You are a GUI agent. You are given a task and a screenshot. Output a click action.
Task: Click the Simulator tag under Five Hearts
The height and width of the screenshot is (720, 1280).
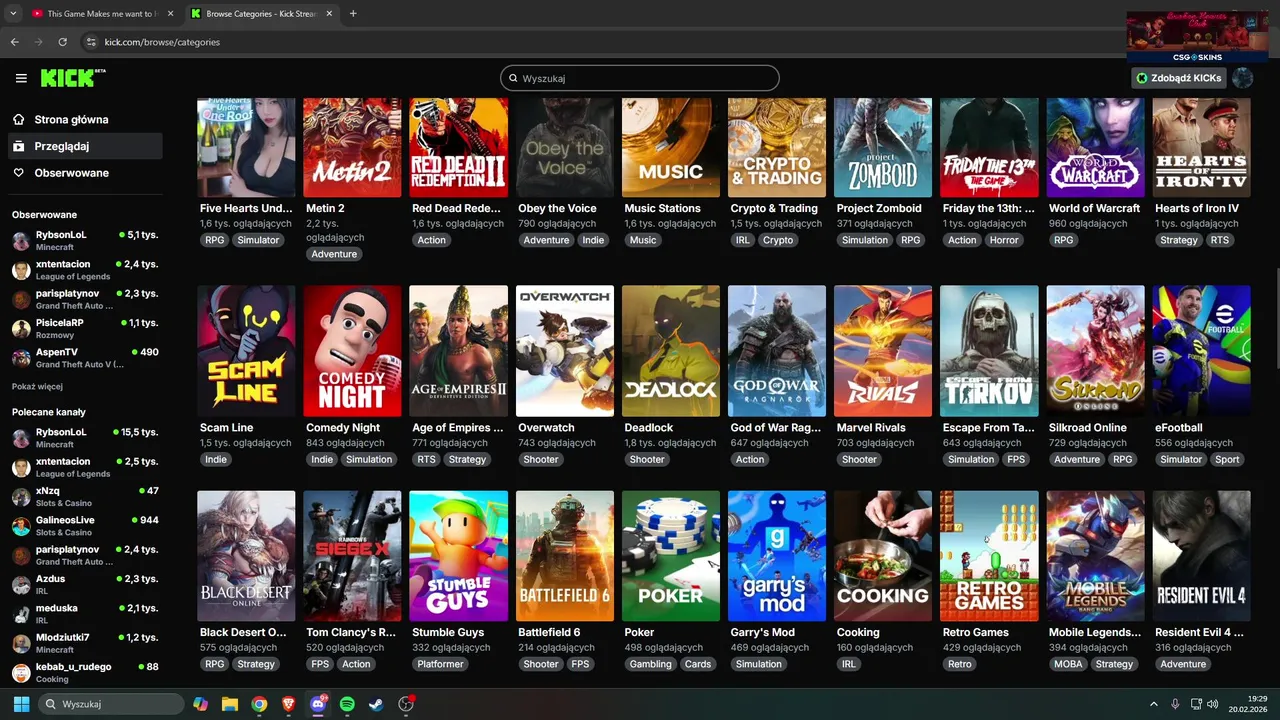pyautogui.click(x=258, y=240)
